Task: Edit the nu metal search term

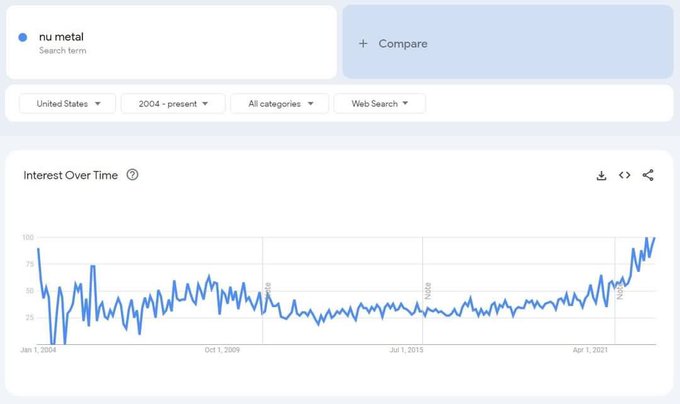Action: (62, 37)
